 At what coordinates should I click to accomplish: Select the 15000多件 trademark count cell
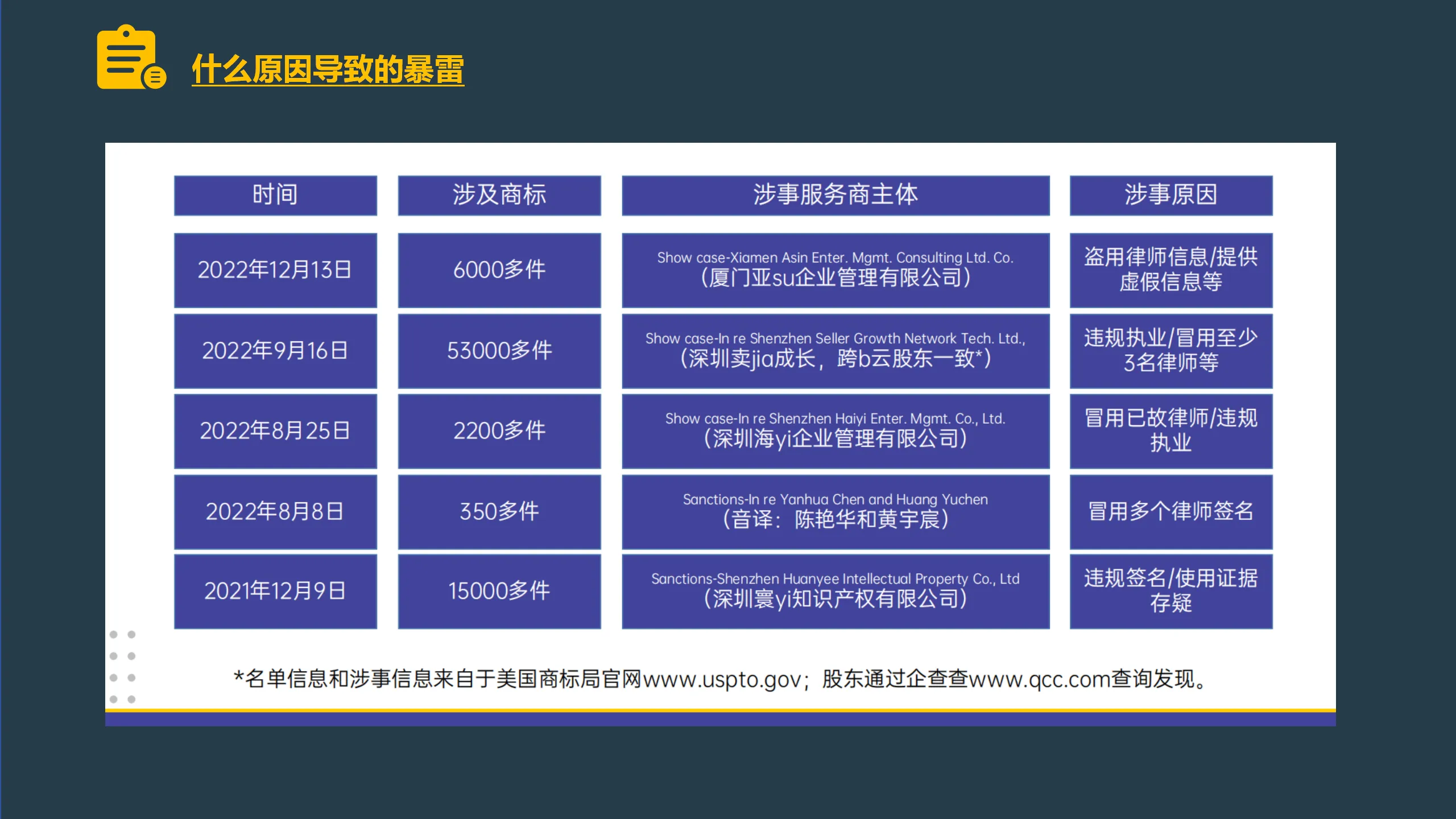tap(499, 591)
